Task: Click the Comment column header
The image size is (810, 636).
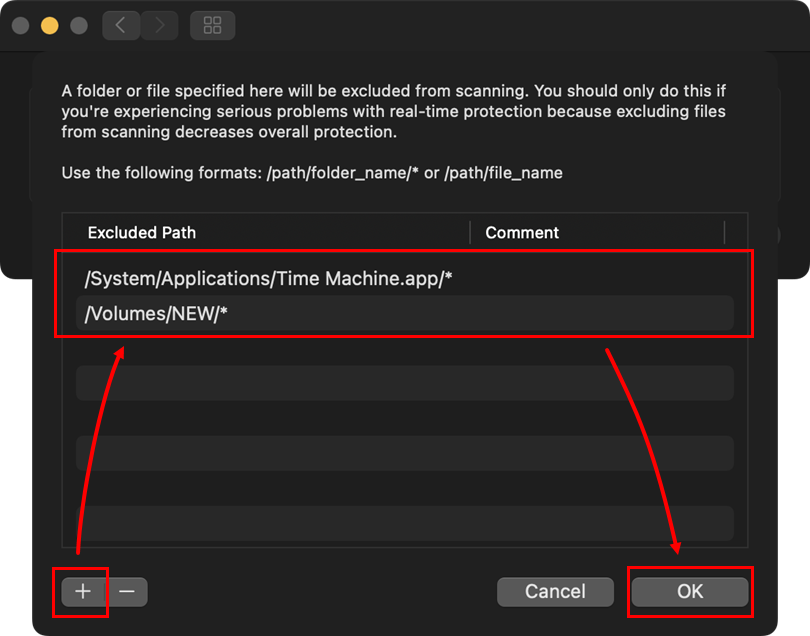Action: [522, 233]
